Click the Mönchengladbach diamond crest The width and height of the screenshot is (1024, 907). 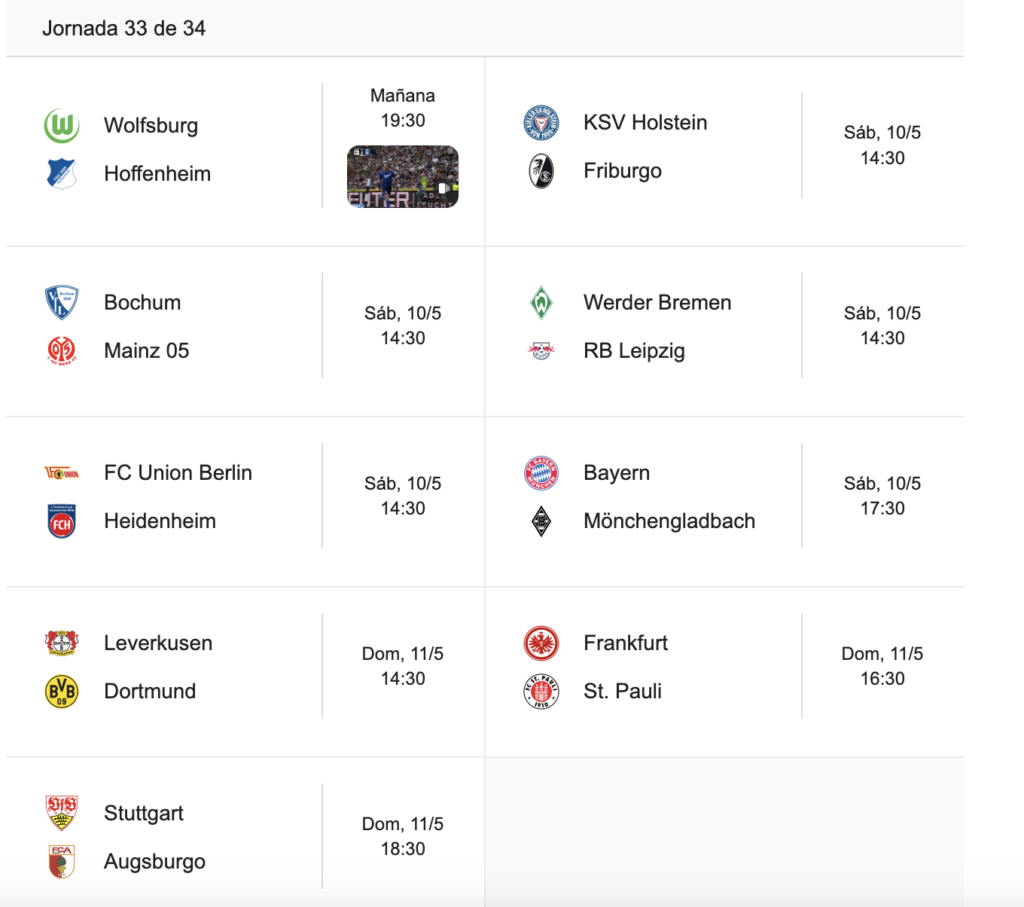tap(541, 521)
